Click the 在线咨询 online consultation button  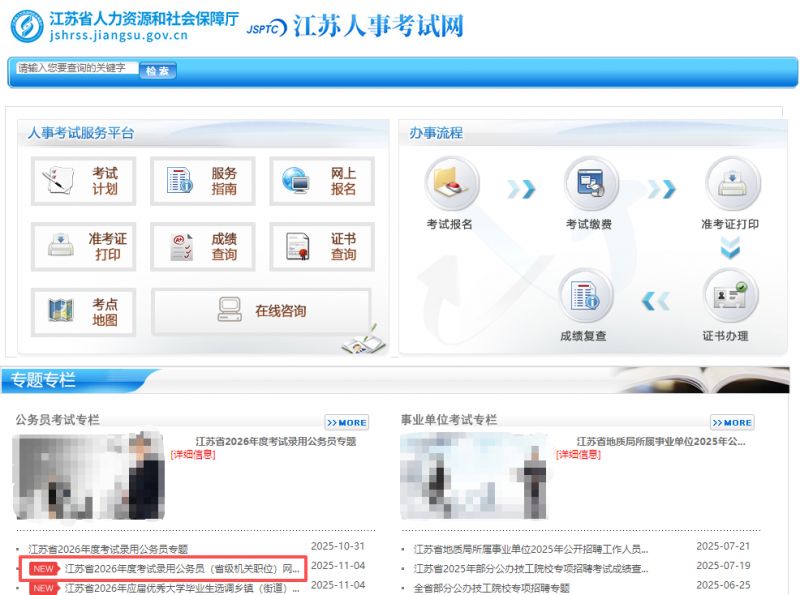(261, 311)
